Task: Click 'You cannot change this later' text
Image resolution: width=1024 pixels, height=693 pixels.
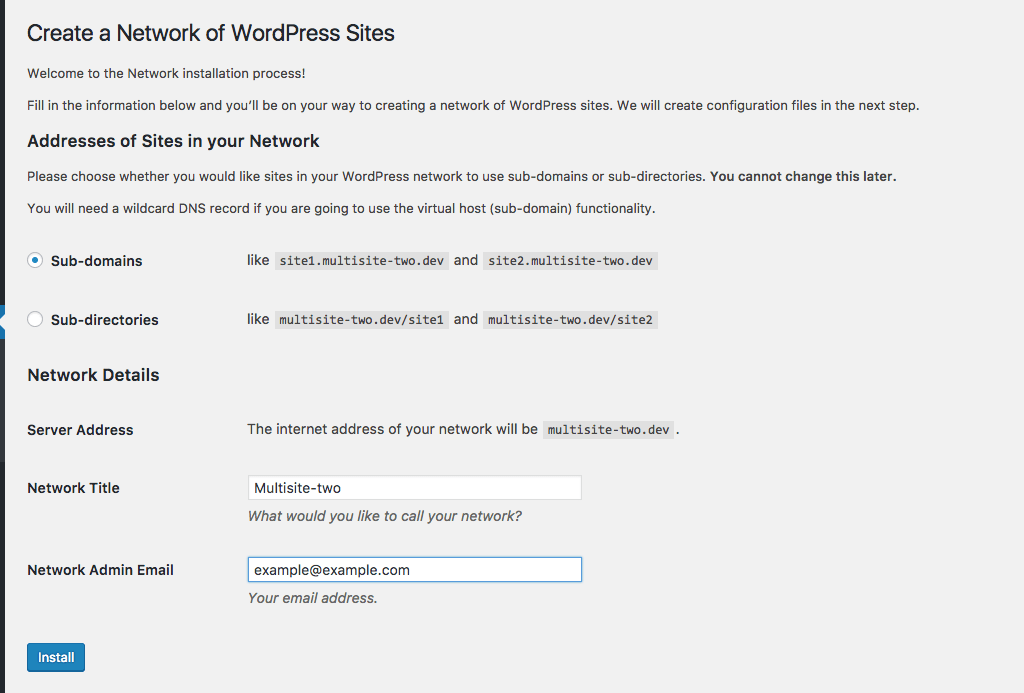Action: point(803,176)
